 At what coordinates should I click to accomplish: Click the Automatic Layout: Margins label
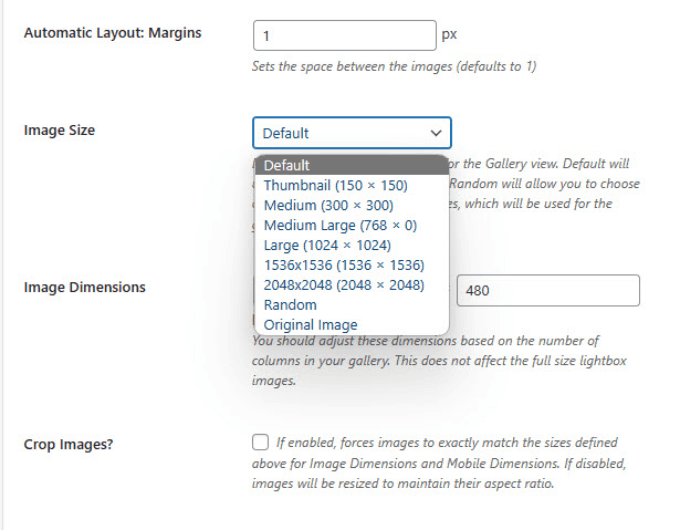point(112,33)
